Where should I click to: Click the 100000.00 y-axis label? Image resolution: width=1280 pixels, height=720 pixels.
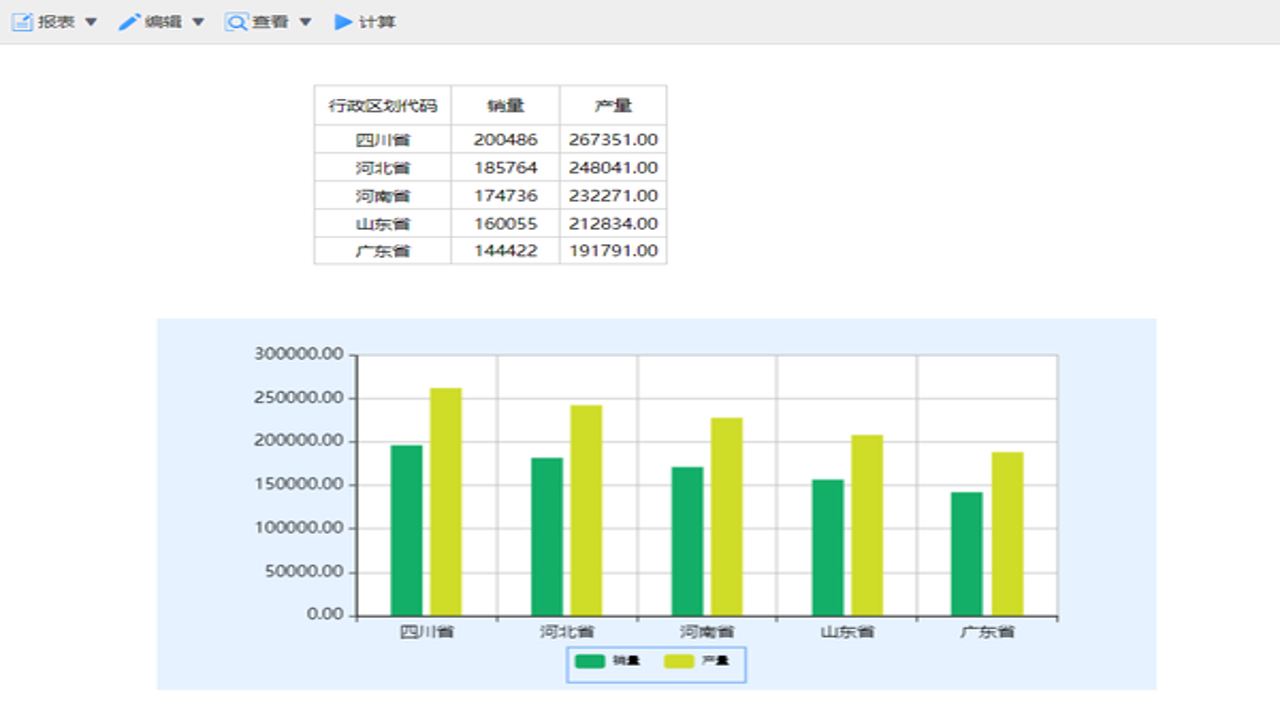tap(300, 528)
